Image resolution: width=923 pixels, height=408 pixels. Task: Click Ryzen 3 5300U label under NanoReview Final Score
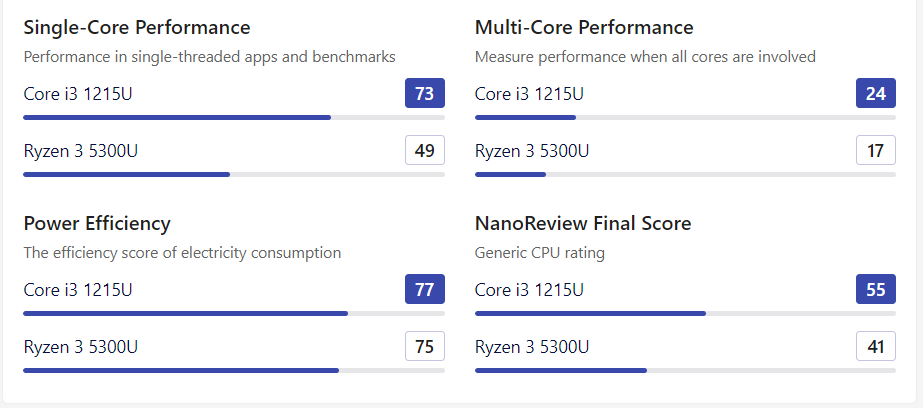click(532, 347)
